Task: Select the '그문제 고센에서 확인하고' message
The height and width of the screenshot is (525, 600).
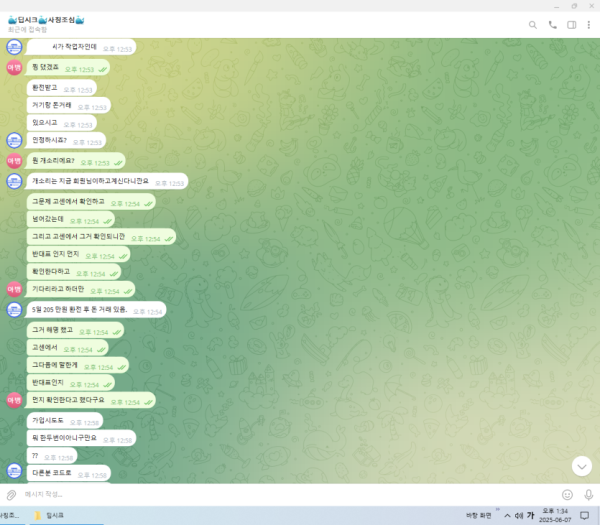Action: click(x=91, y=202)
